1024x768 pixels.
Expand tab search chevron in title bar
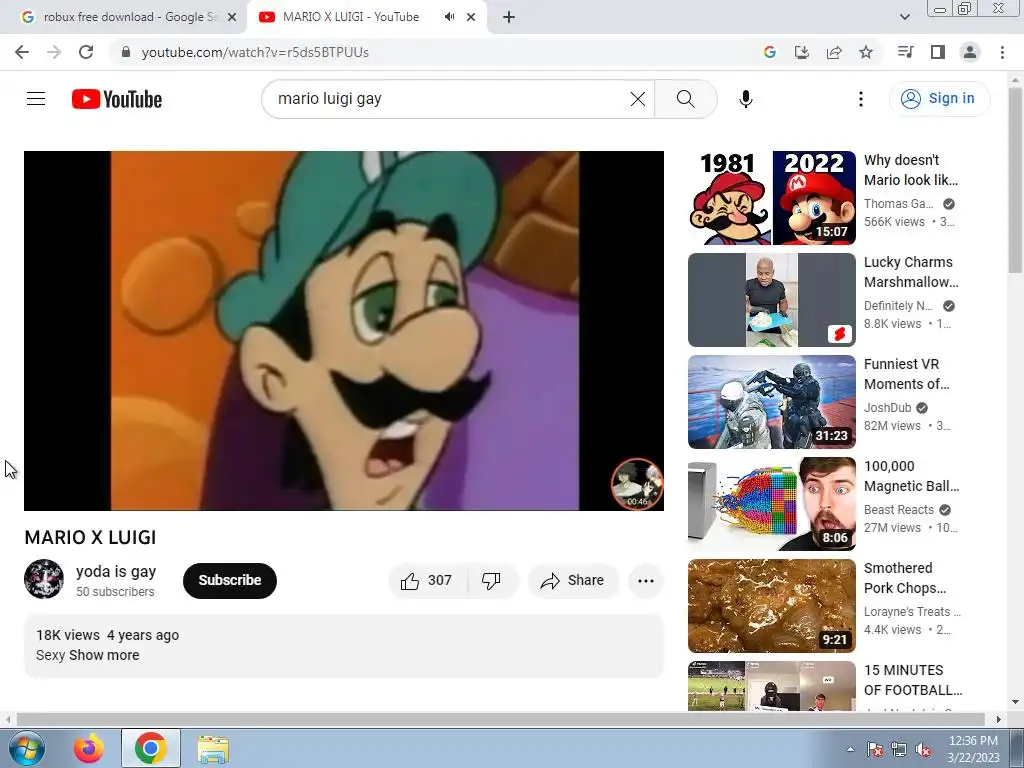tap(904, 17)
